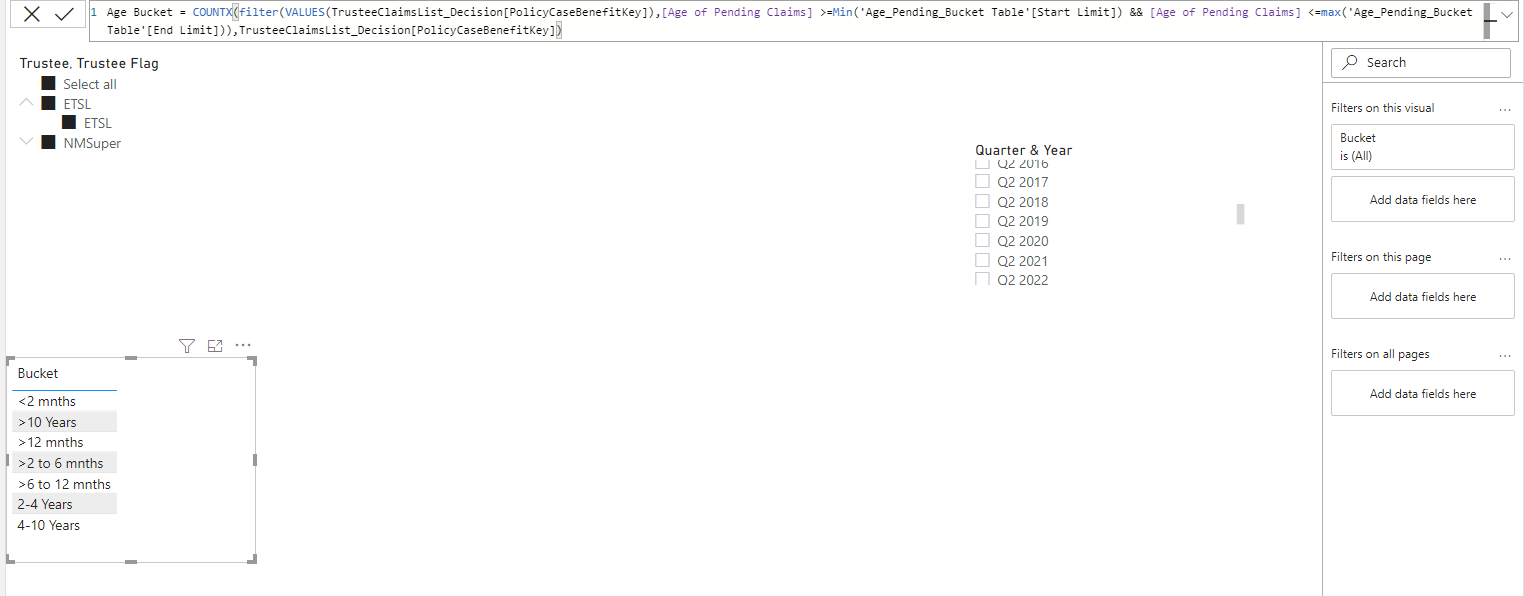Click the Trustee, Trustee Flag slicer title
1524x596 pixels.
click(89, 63)
